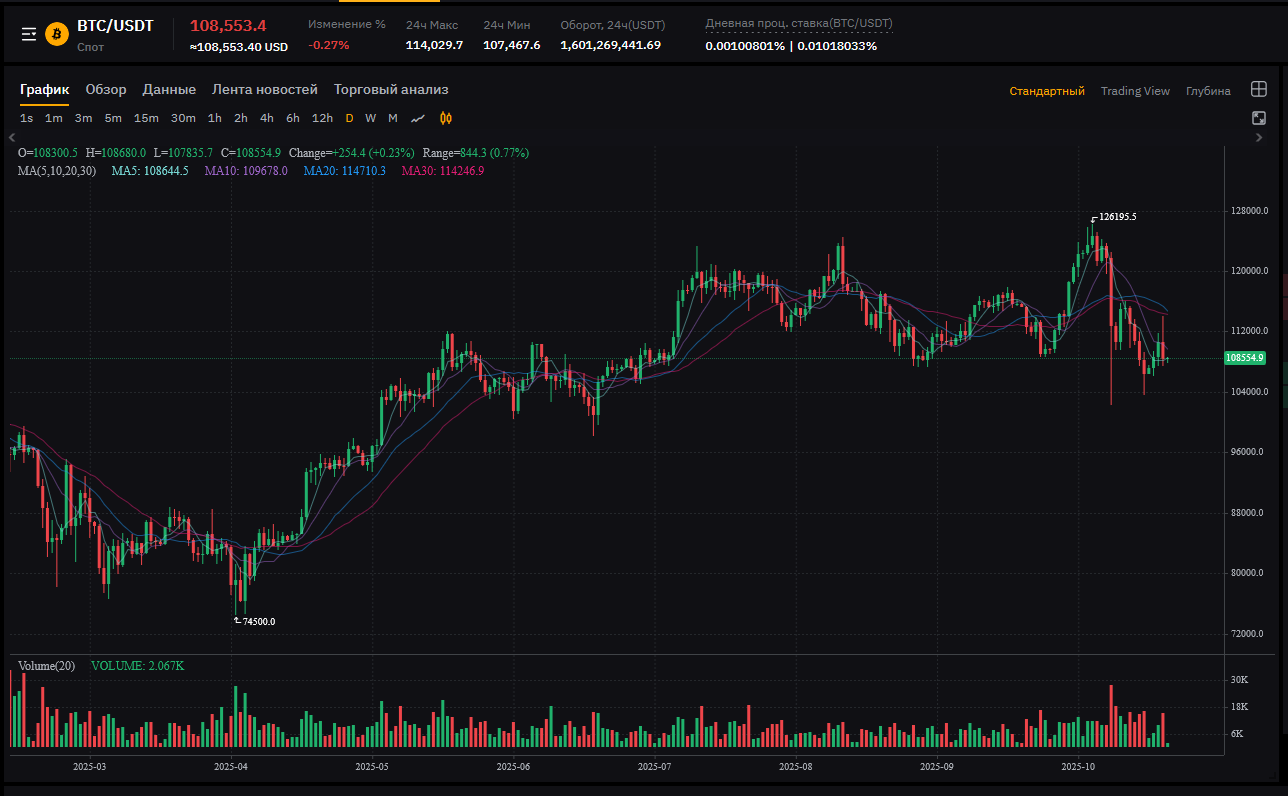Switch to Trading View chart mode
1288x796 pixels.
click(1135, 91)
